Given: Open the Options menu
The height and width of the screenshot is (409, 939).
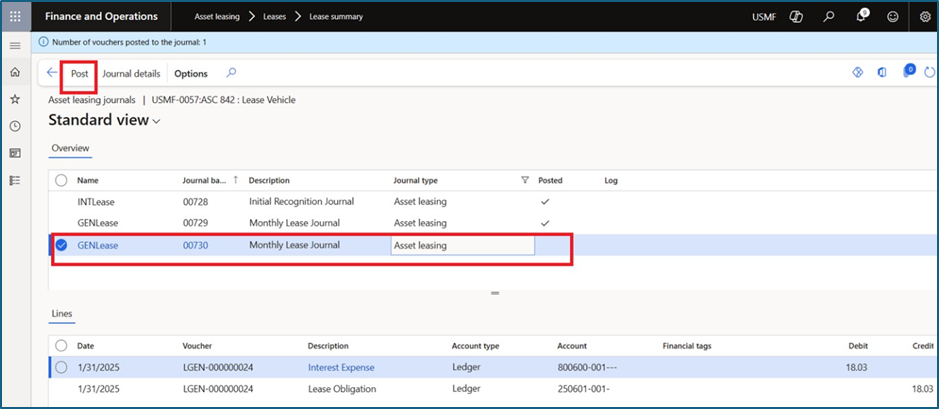Looking at the screenshot, I should click(x=191, y=73).
